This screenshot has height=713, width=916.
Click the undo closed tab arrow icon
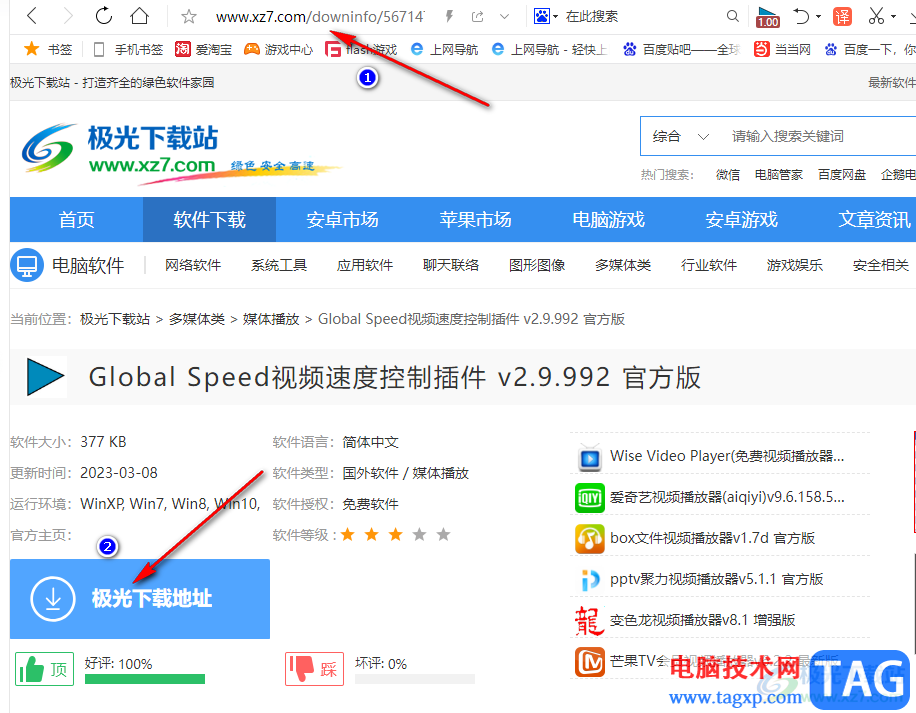tap(801, 16)
